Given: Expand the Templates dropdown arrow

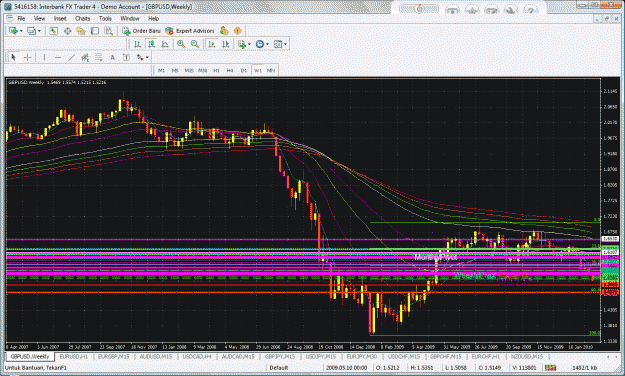Looking at the screenshot, I should click(285, 44).
